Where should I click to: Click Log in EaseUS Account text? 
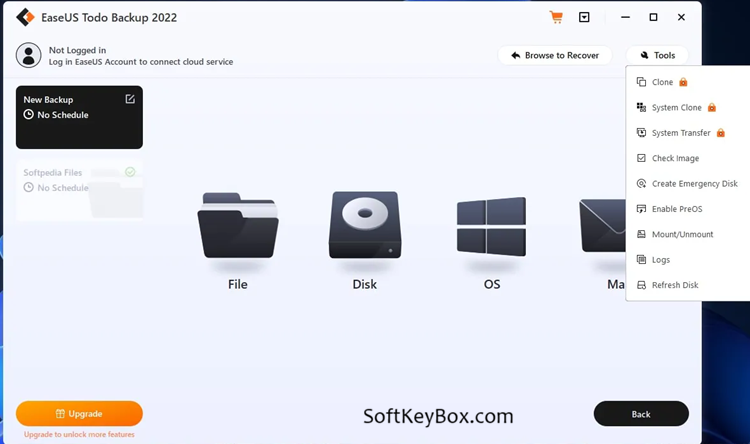[141, 62]
